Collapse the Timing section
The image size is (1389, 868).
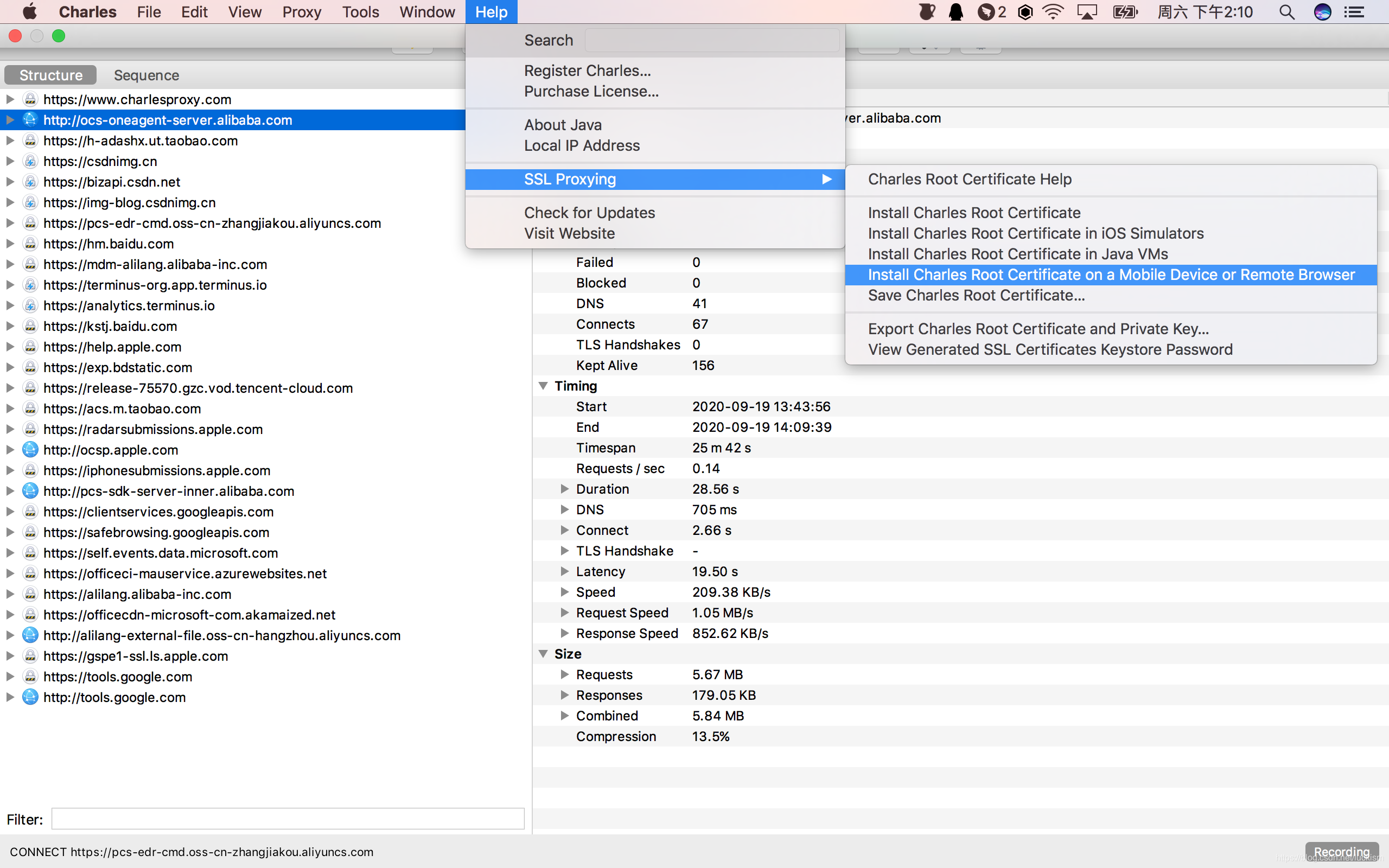[x=543, y=386]
